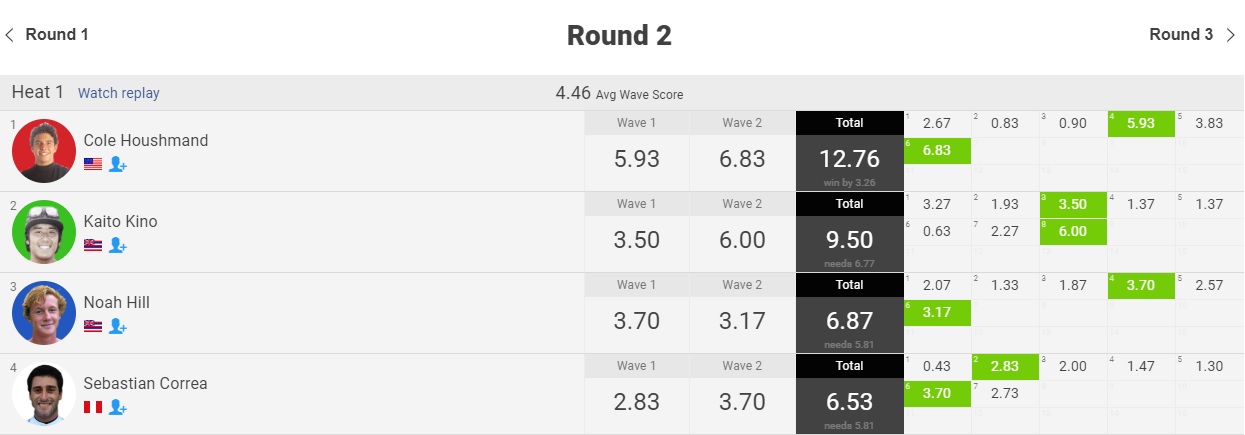The height and width of the screenshot is (435, 1245).
Task: Follow Cole Houshmand with add-person icon
Action: pos(118,164)
